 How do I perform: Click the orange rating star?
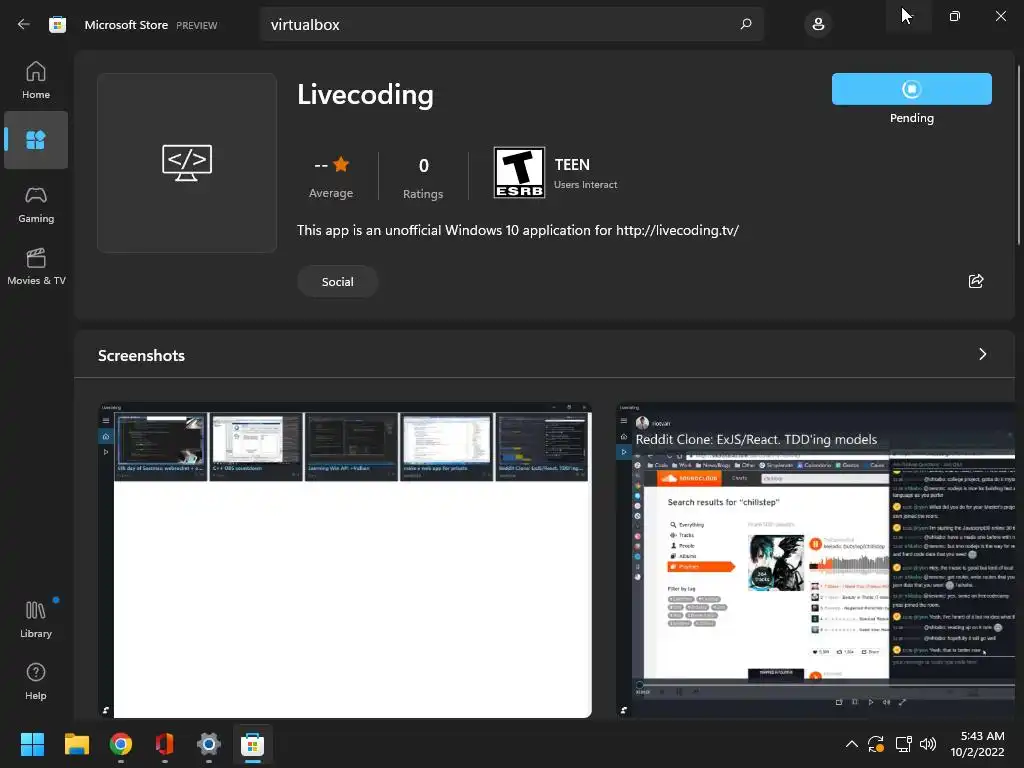point(341,165)
